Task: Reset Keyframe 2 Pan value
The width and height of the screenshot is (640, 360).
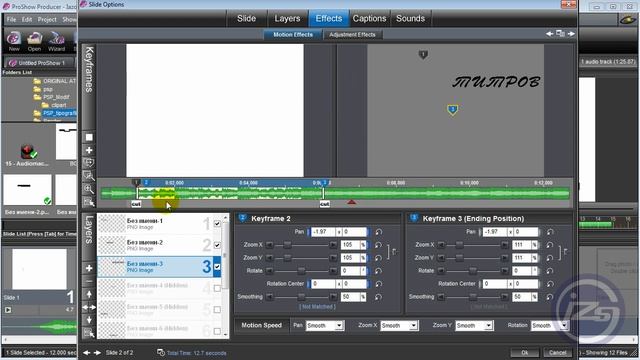Action: point(378,232)
